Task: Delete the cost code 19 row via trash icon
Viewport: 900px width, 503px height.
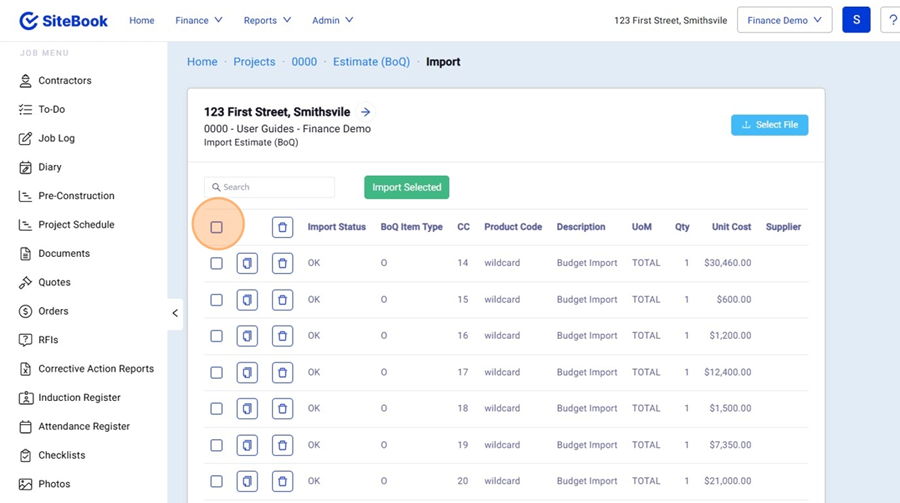Action: [x=282, y=445]
